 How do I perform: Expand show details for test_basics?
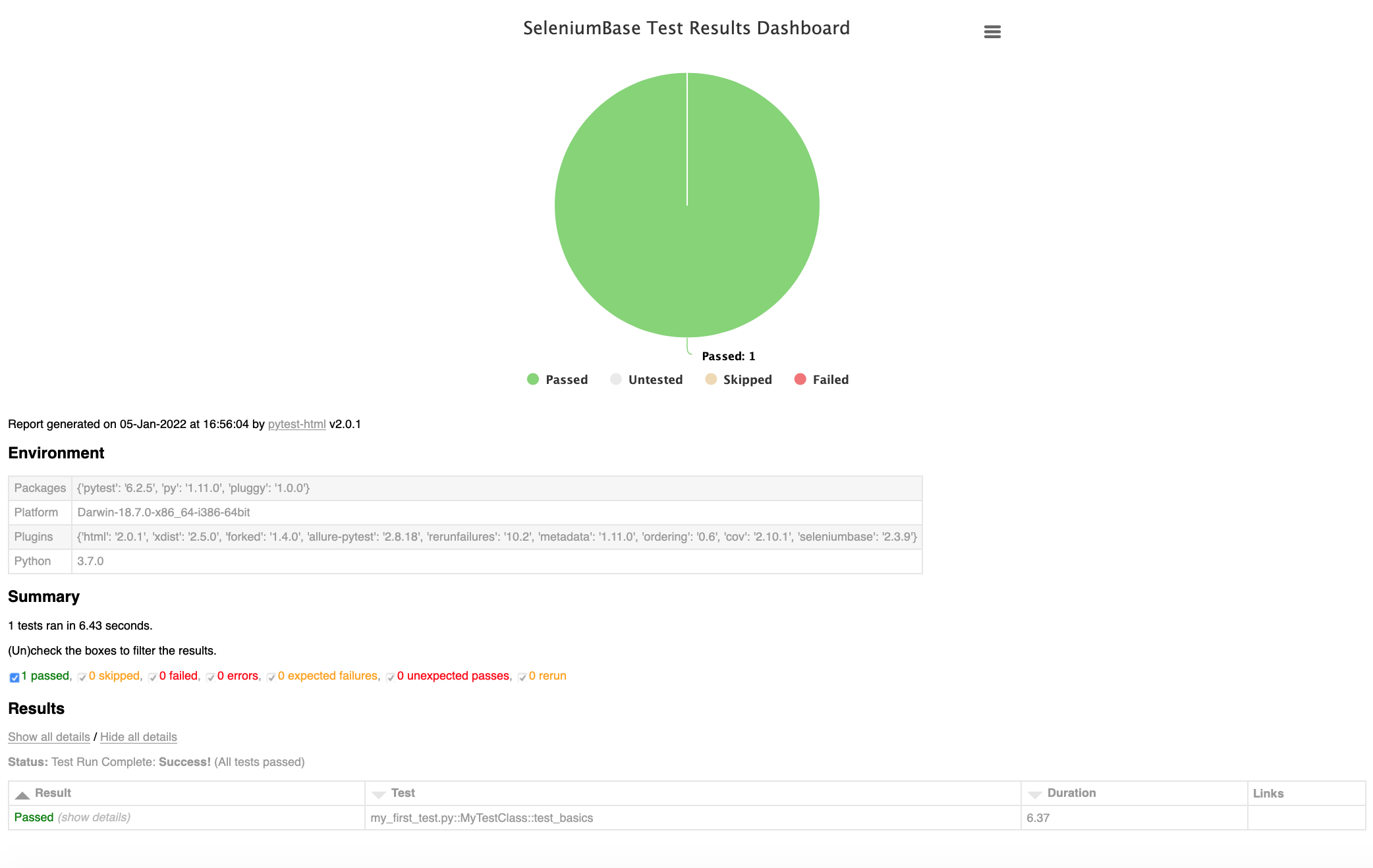(x=93, y=817)
